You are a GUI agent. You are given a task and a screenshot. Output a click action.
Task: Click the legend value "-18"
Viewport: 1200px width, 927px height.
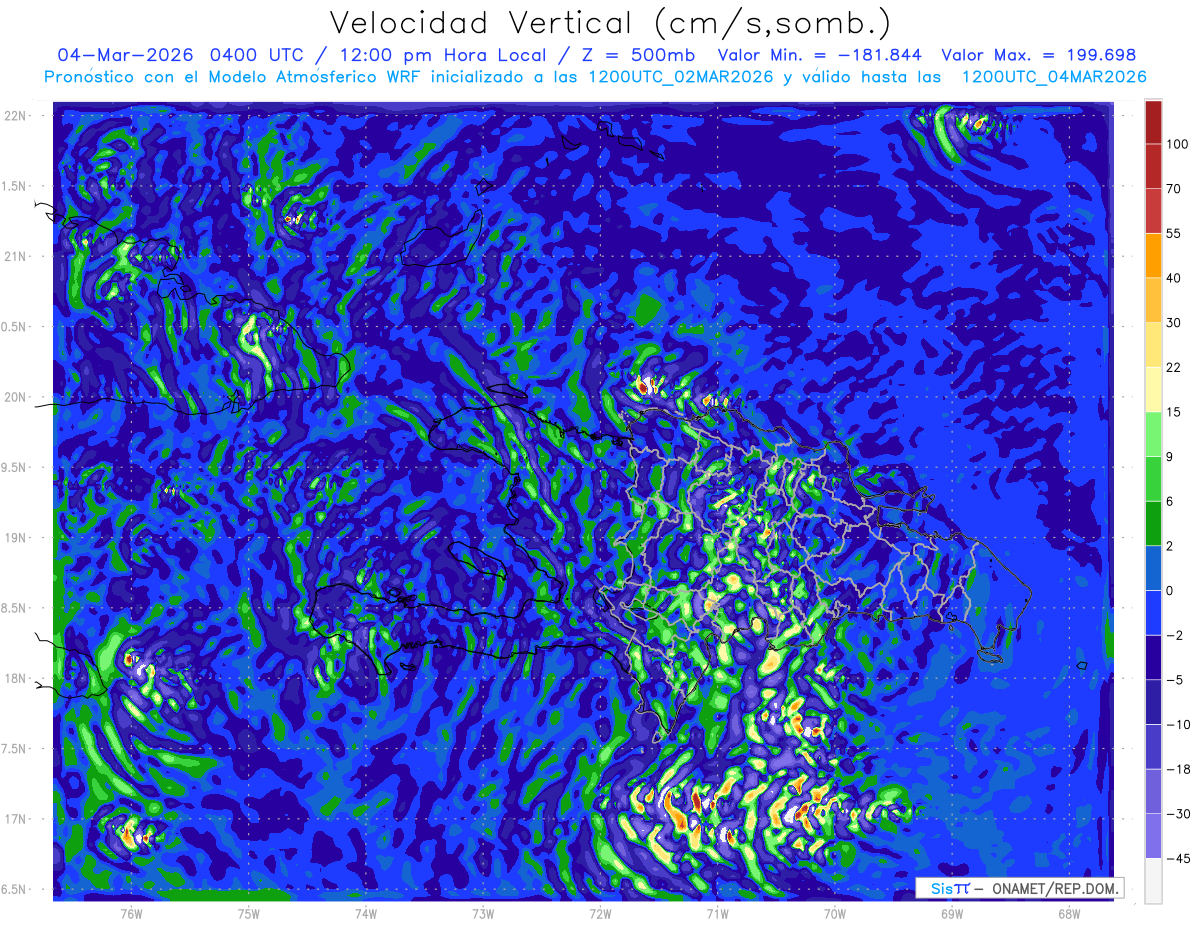pos(1177,769)
